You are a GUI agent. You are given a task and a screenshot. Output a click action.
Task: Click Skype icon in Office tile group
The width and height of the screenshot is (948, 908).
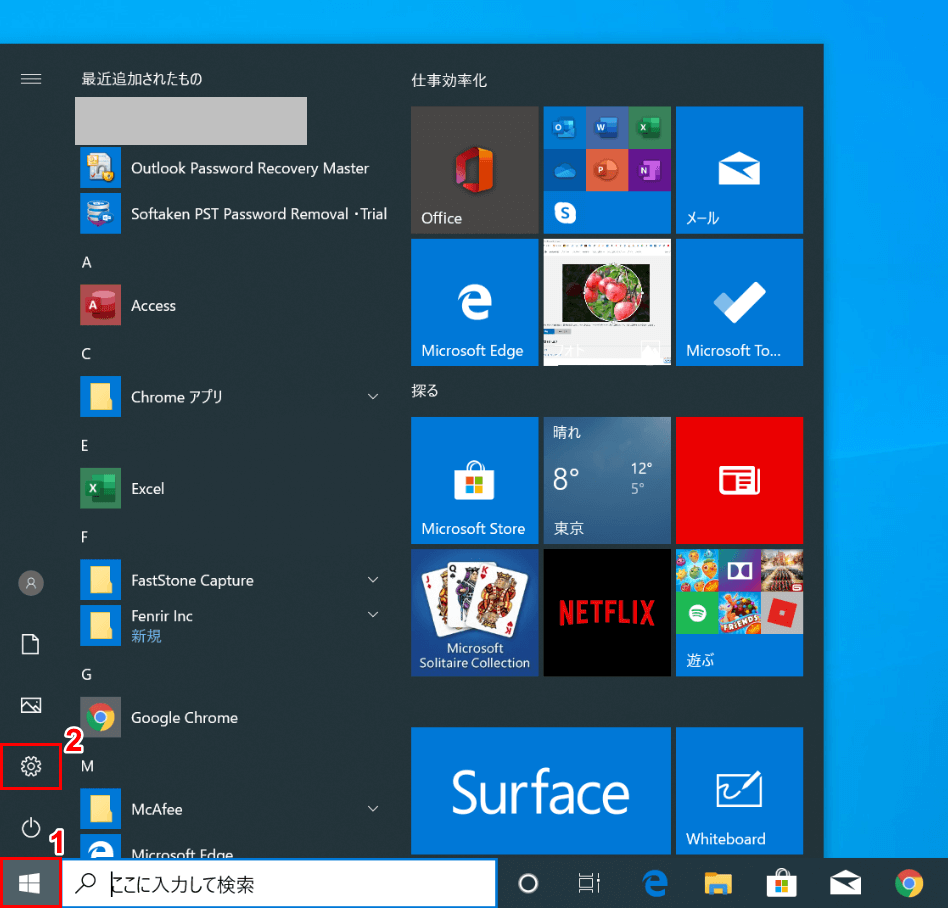(x=565, y=213)
